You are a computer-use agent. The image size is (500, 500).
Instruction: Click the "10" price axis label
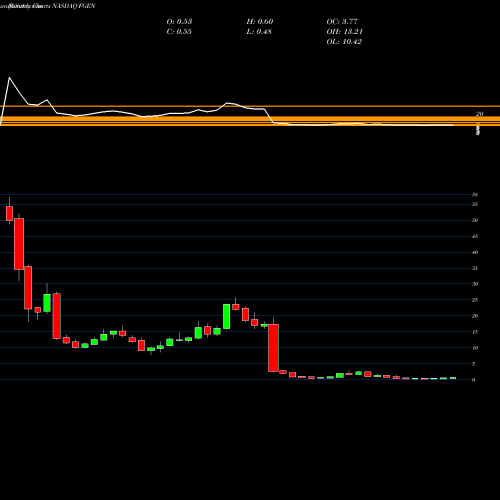point(475,348)
